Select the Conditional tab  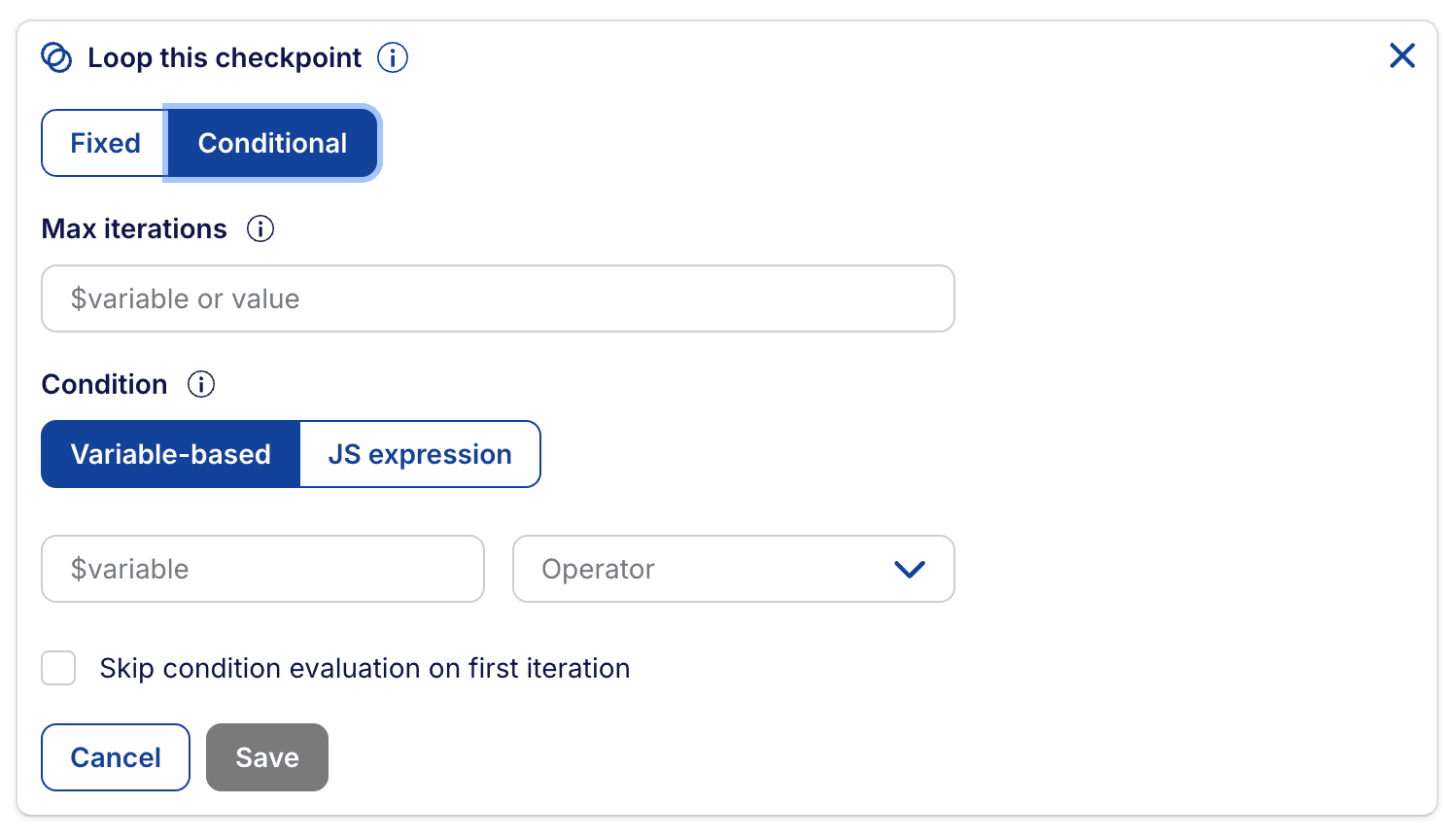coord(272,143)
